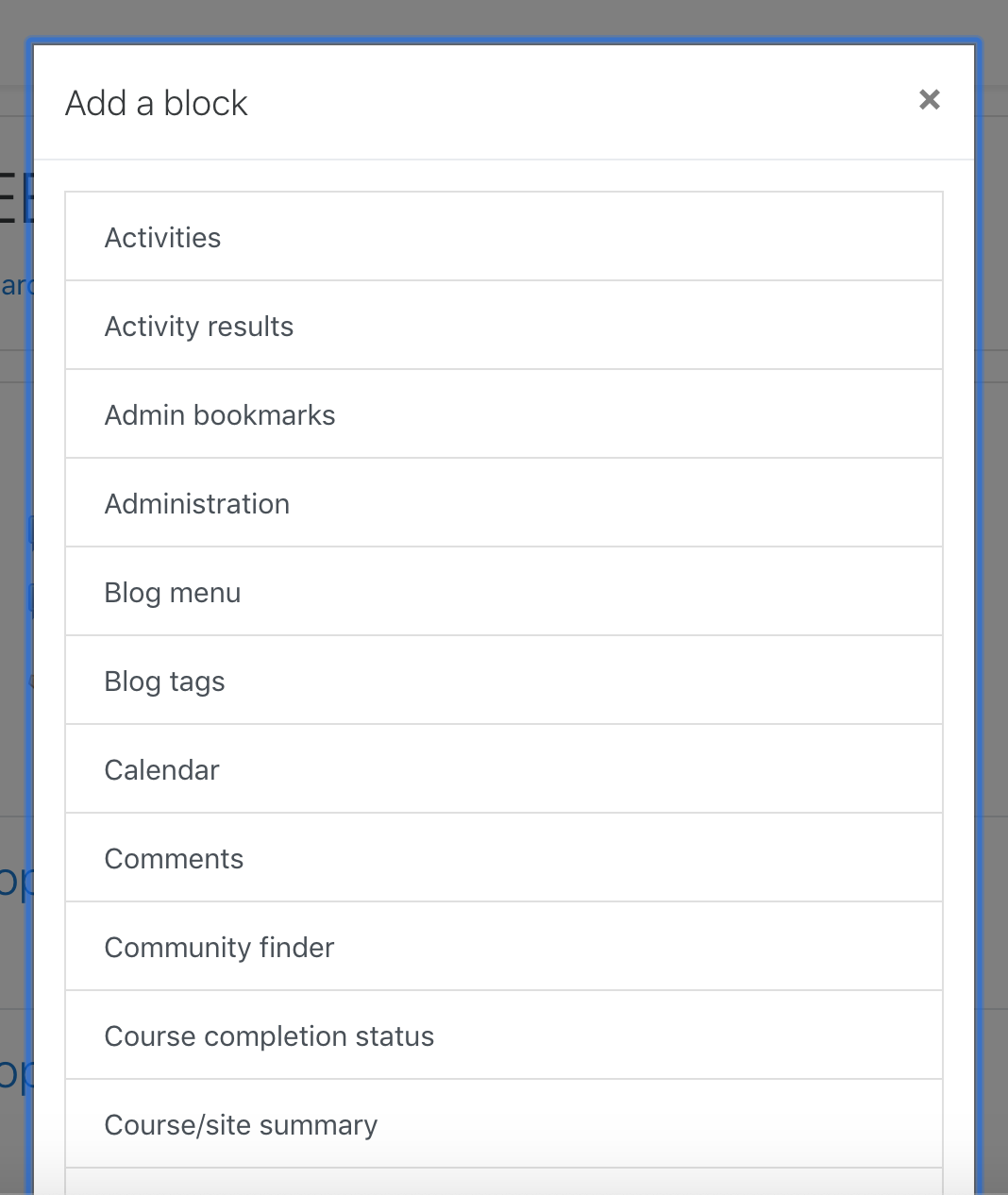Click the dimmed page background behind dialog
Screen dimensions: 1008x1195
coord(995,566)
